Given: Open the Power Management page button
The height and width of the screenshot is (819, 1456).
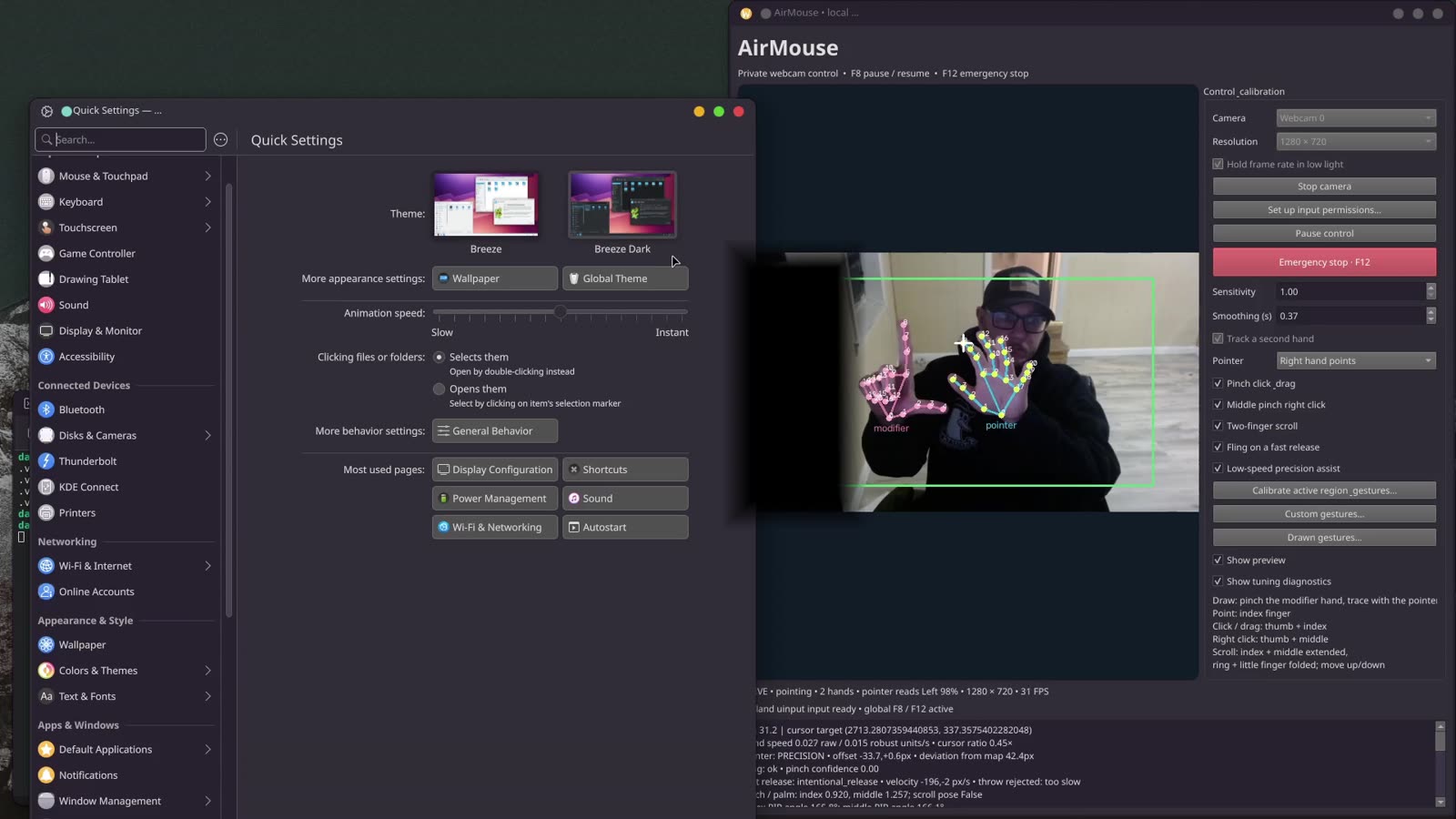Looking at the screenshot, I should pyautogui.click(x=495, y=499).
